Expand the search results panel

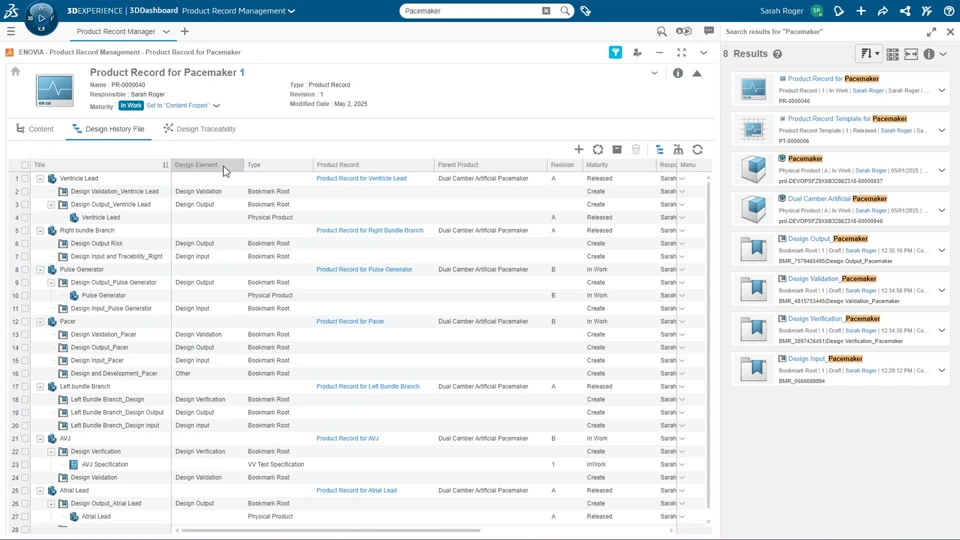point(931,32)
